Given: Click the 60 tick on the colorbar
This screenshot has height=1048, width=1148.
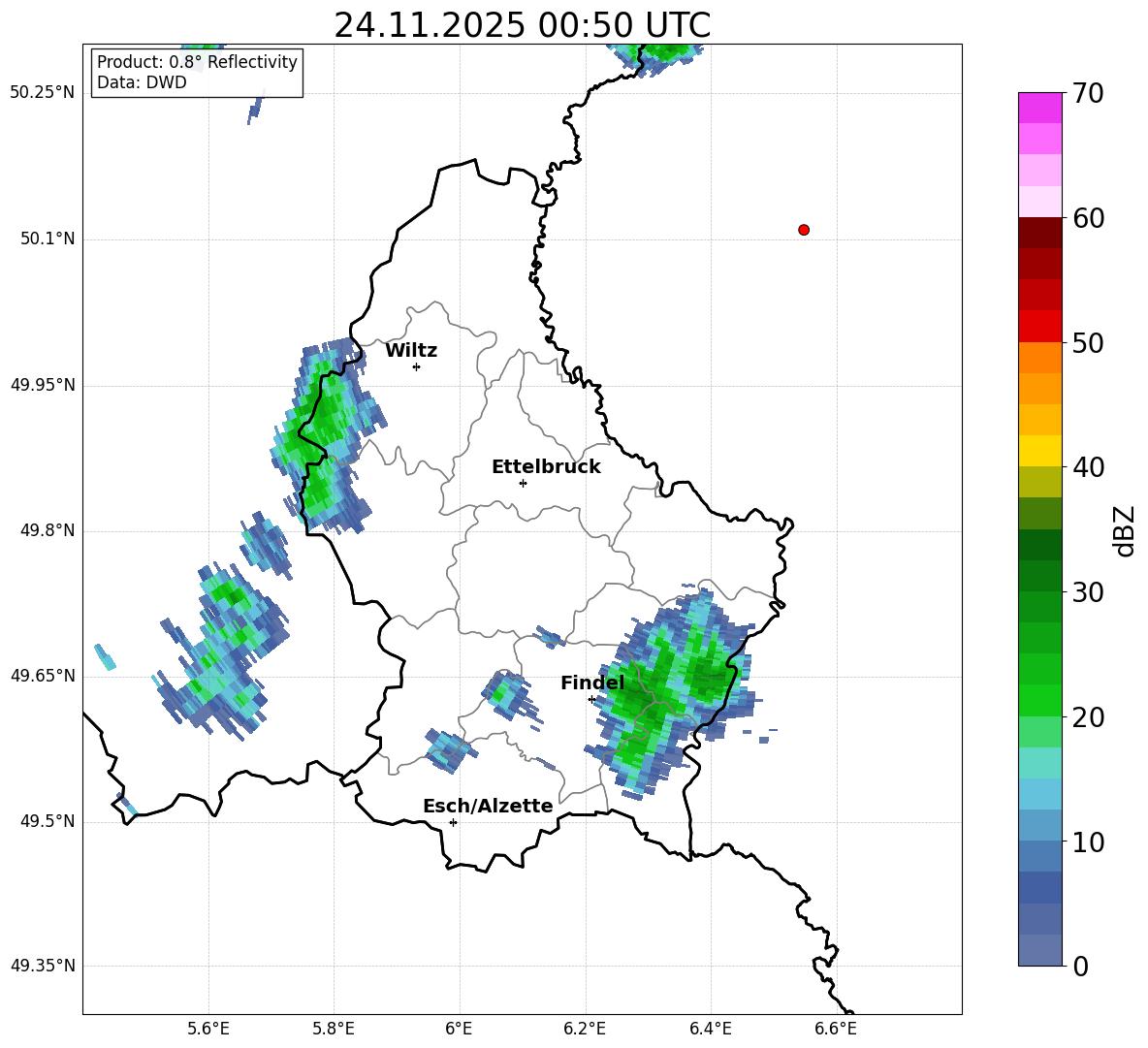Looking at the screenshot, I should pos(1087,218).
